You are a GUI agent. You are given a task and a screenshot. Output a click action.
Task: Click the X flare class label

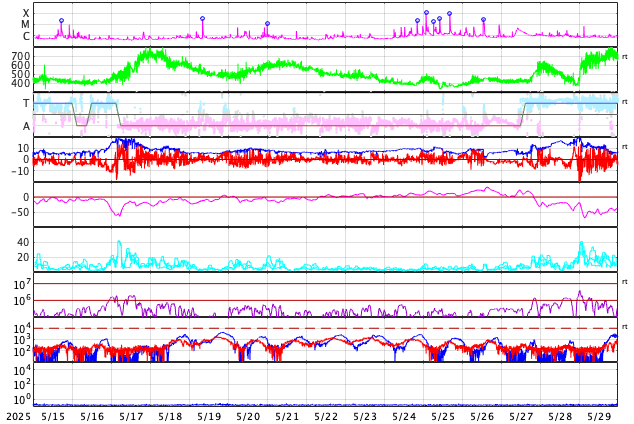26,13
